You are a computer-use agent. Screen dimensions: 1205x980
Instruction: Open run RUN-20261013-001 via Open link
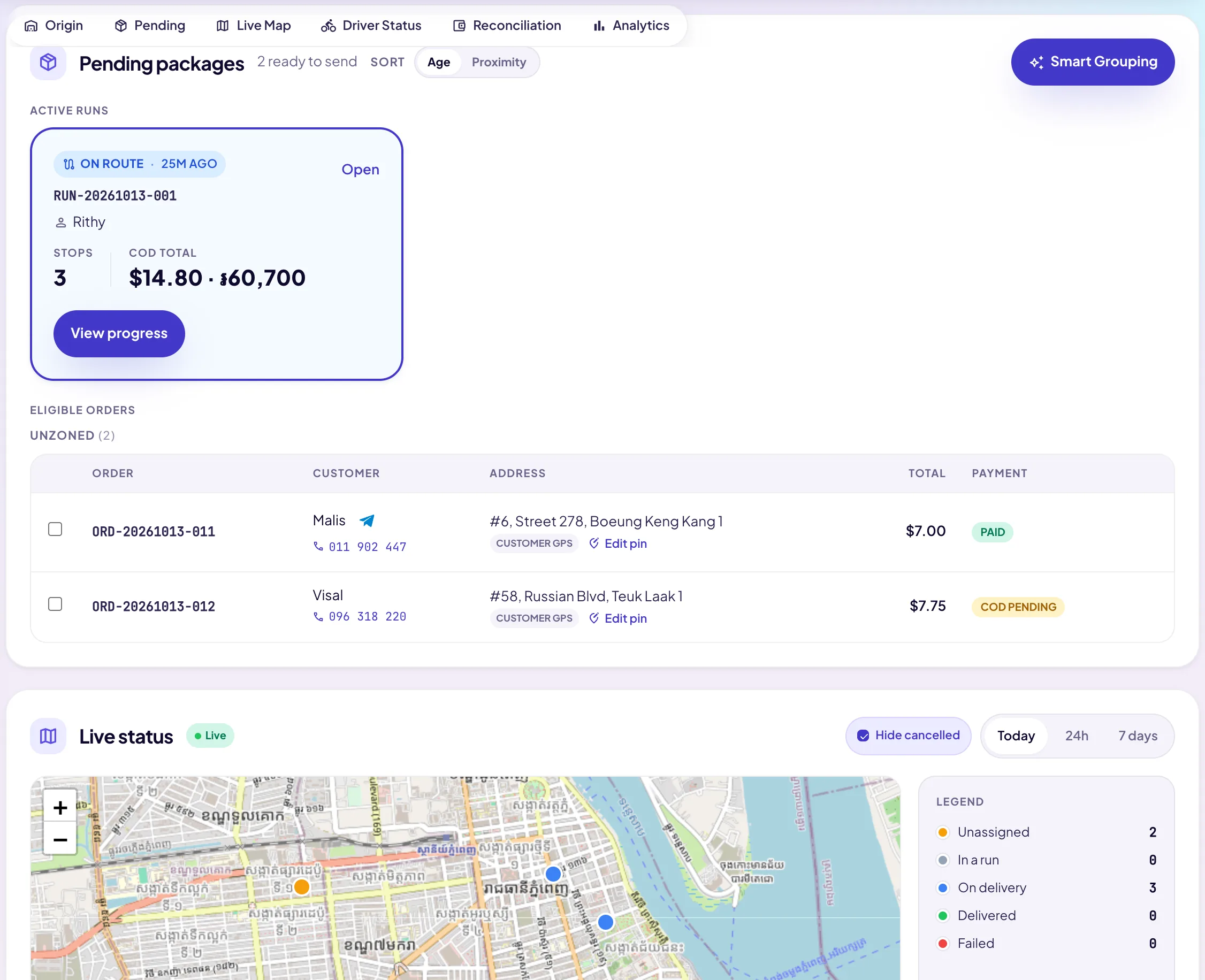click(x=360, y=170)
